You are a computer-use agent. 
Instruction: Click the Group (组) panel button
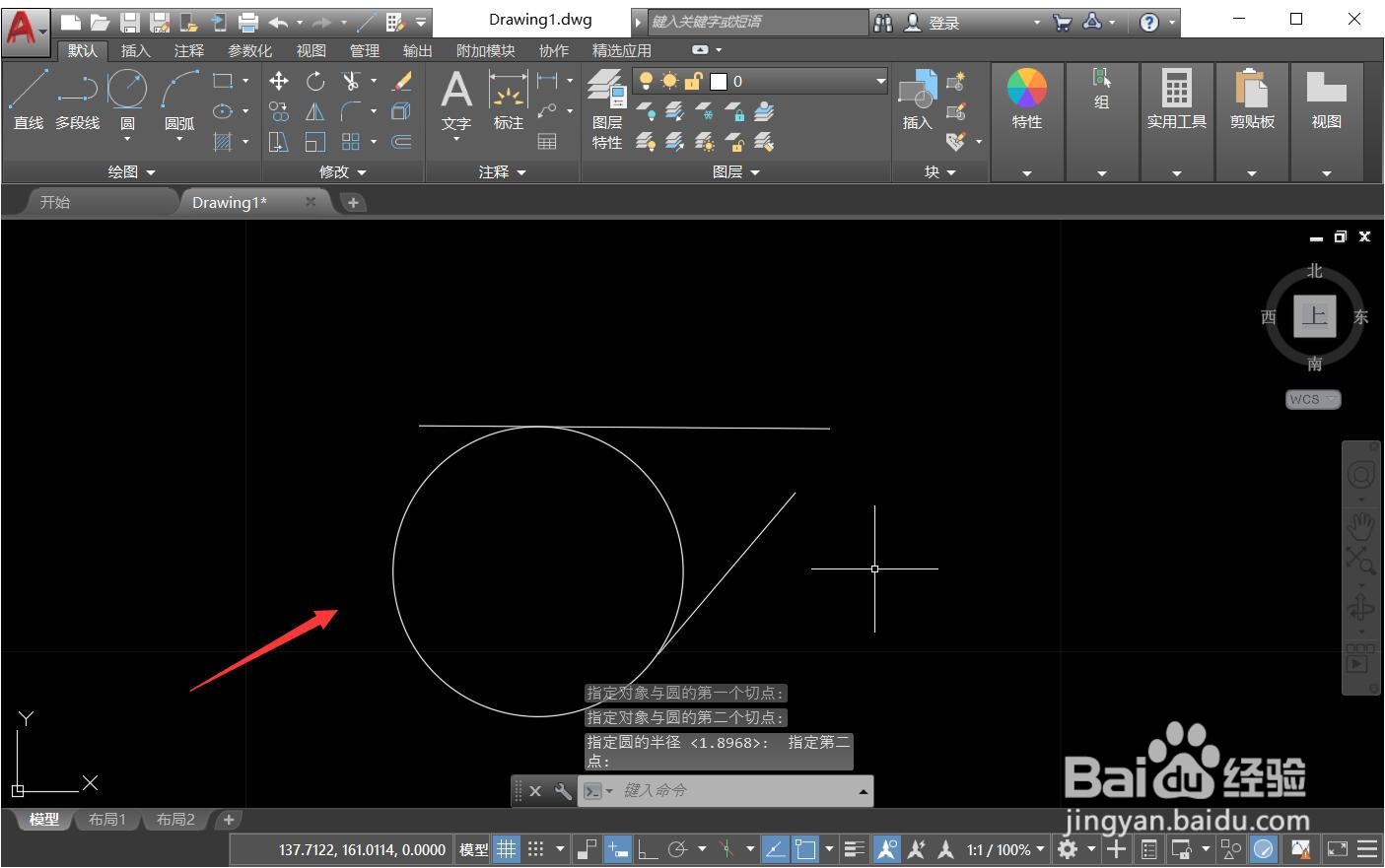click(x=1102, y=88)
